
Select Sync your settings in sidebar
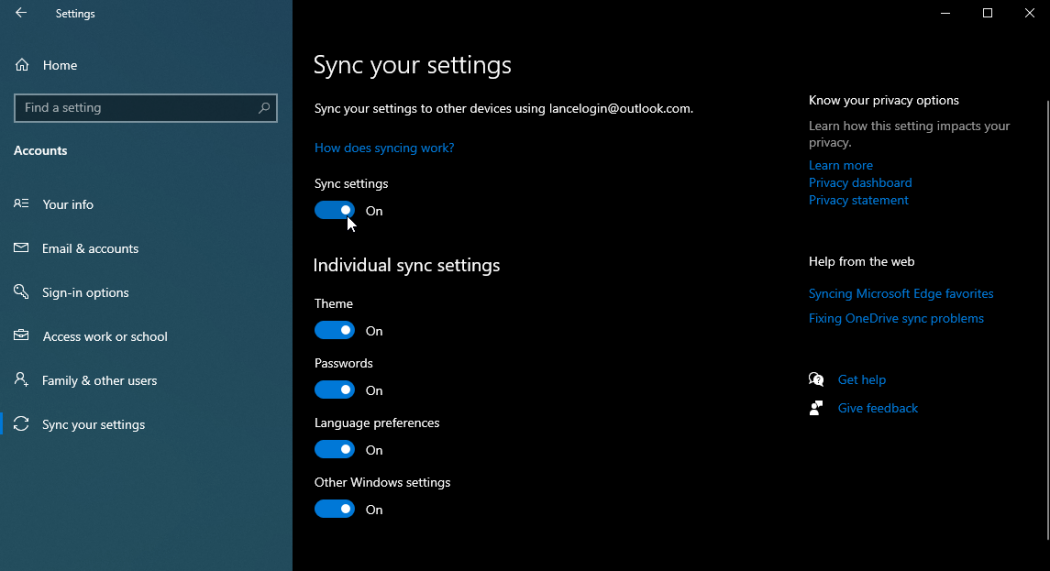(x=94, y=425)
